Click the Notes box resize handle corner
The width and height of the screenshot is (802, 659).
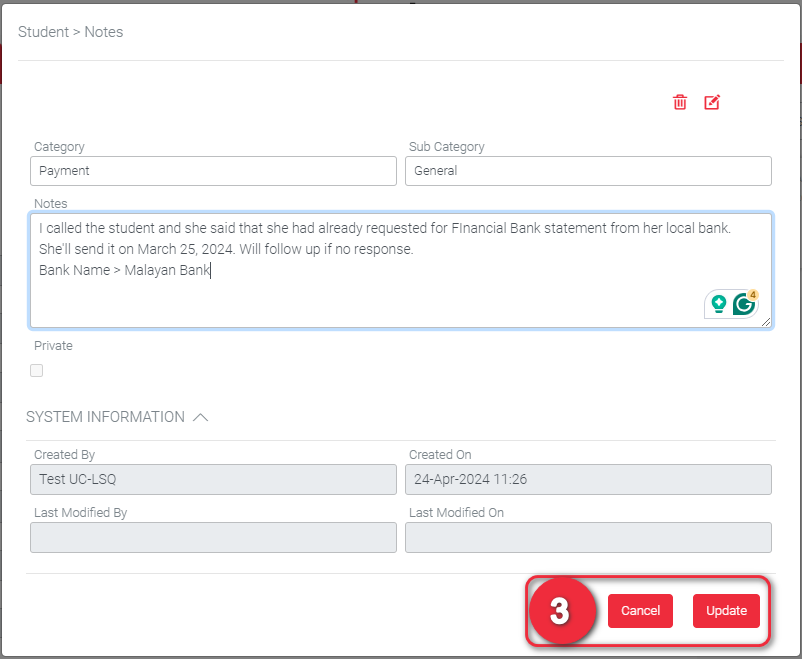tap(766, 322)
